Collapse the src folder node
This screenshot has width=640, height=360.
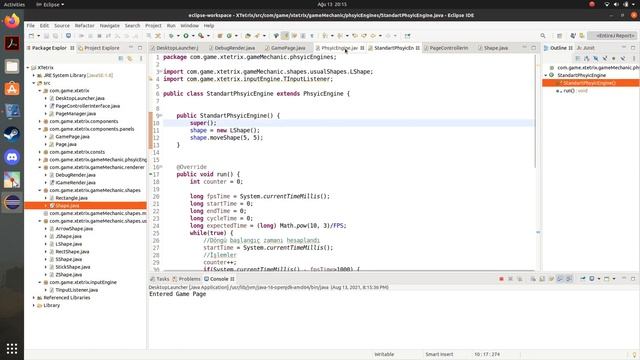pos(34,83)
